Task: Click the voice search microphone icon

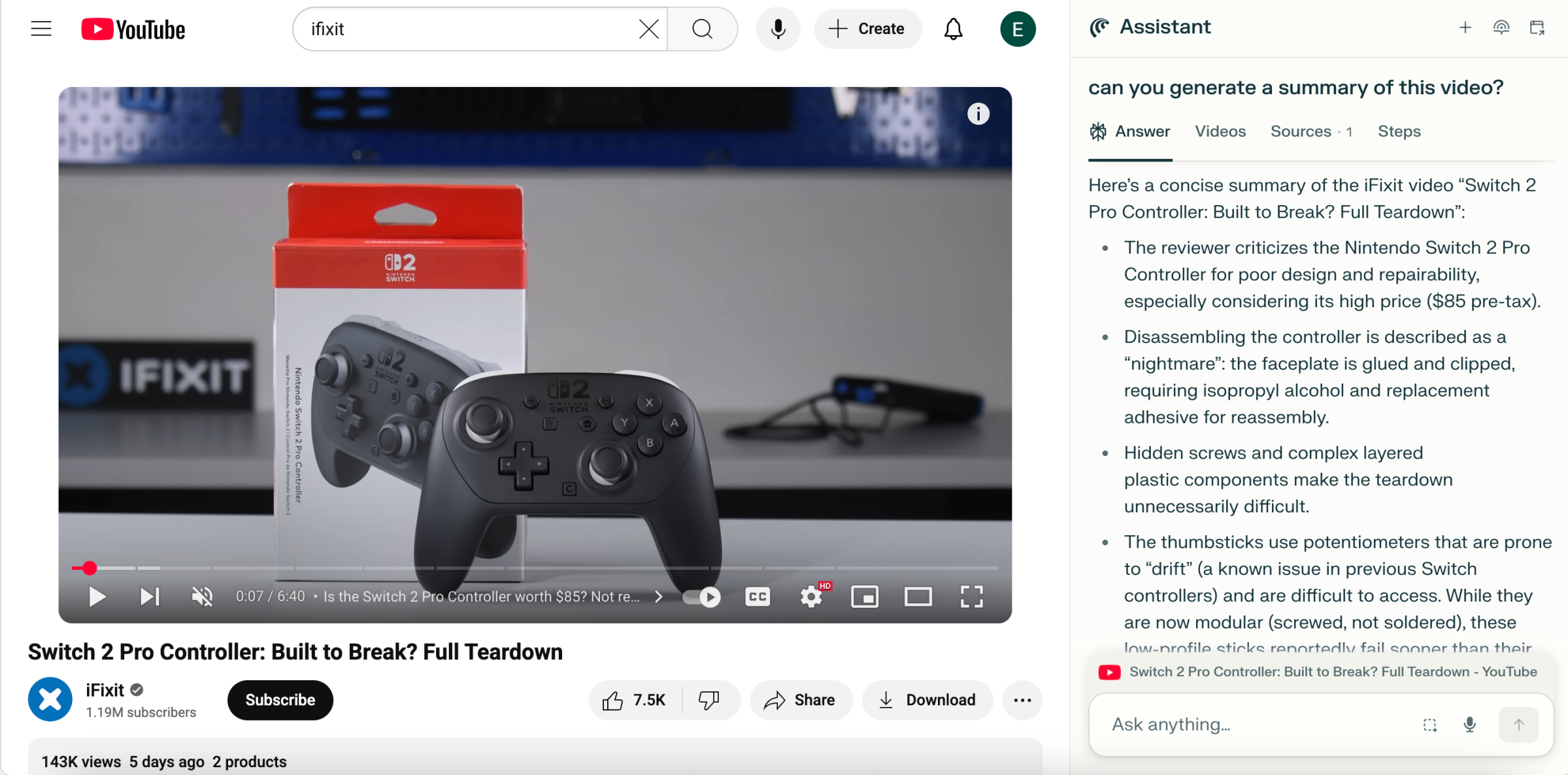Action: coord(778,29)
